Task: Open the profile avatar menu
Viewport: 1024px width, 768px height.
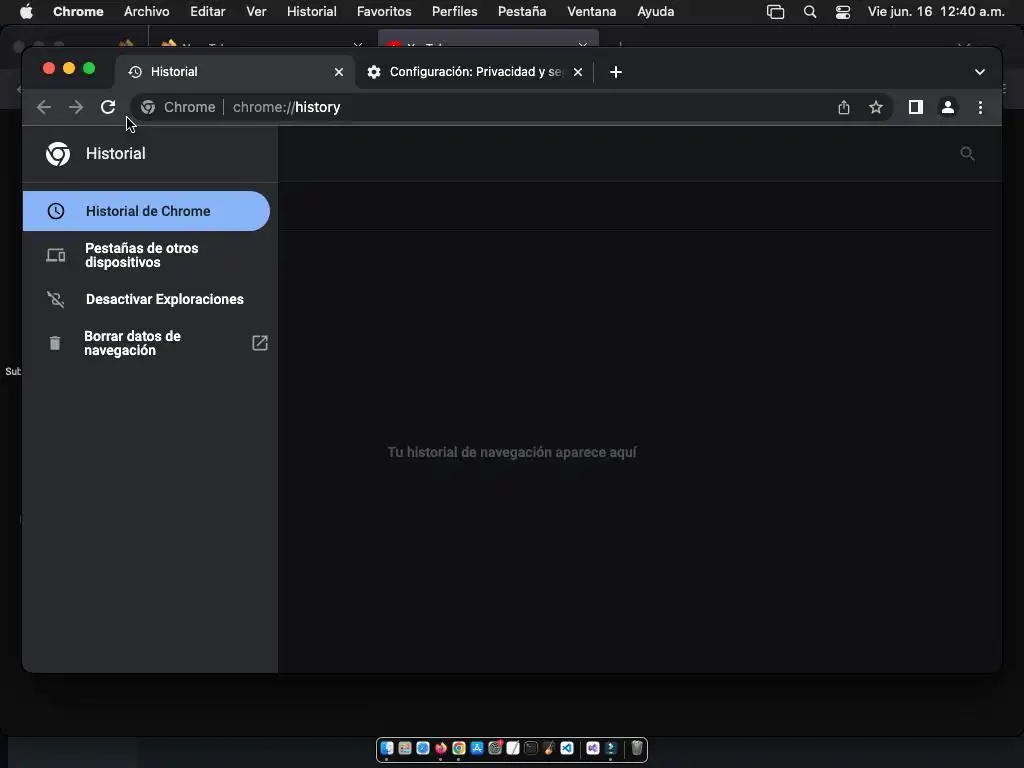Action: (948, 107)
